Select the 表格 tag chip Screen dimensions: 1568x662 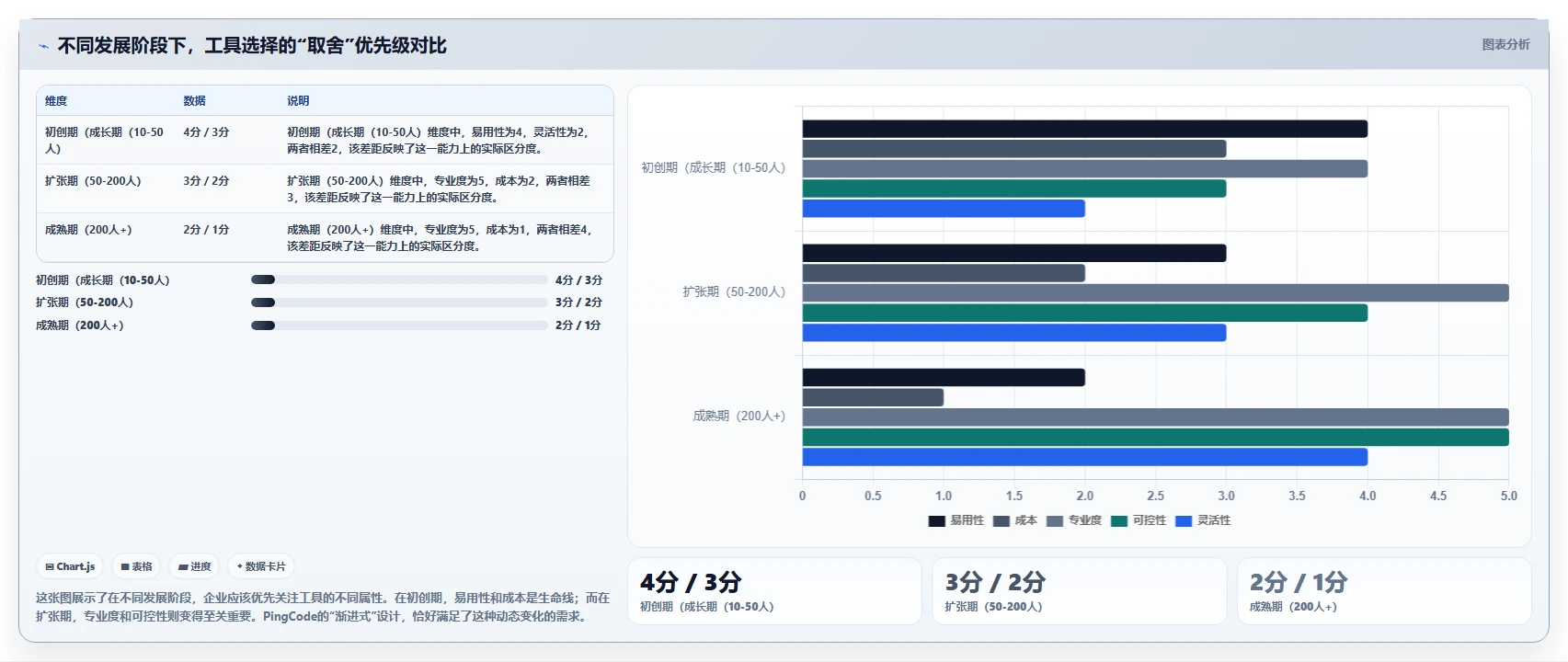(136, 566)
